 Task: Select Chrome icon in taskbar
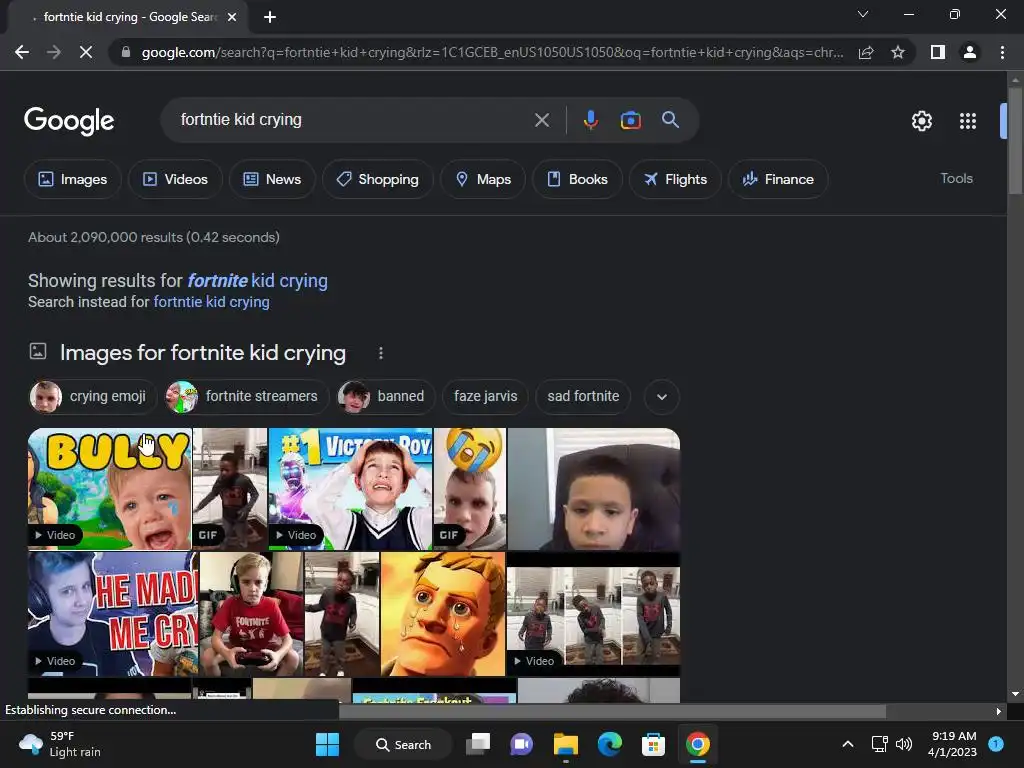tap(697, 744)
